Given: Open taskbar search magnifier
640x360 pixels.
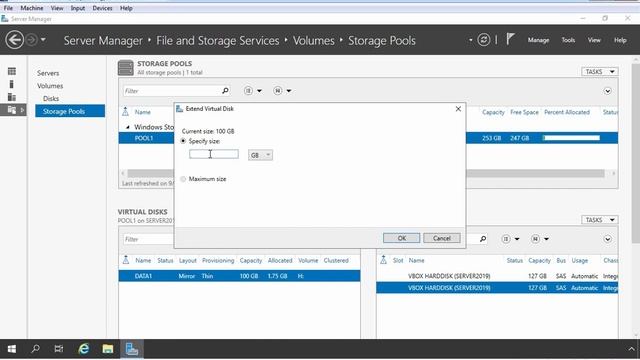Looking at the screenshot, I should [36, 349].
